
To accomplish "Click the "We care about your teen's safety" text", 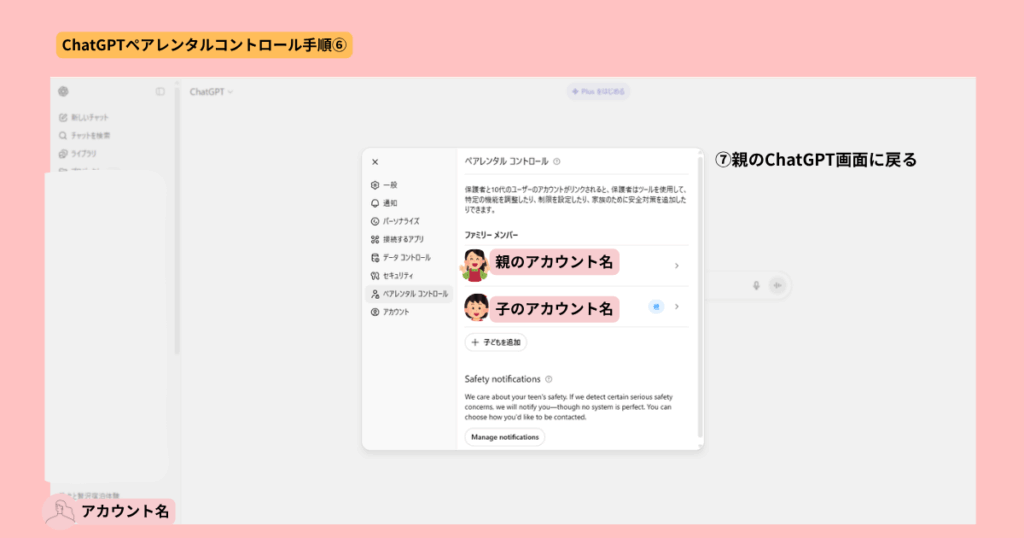I will click(569, 407).
